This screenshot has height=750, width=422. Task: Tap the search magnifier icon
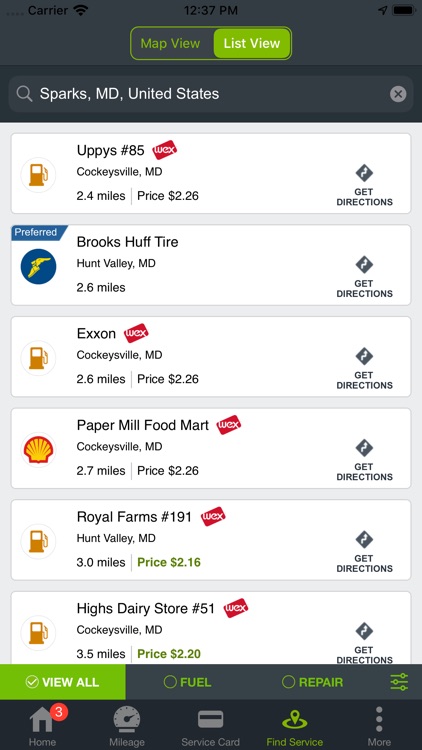[x=24, y=94]
